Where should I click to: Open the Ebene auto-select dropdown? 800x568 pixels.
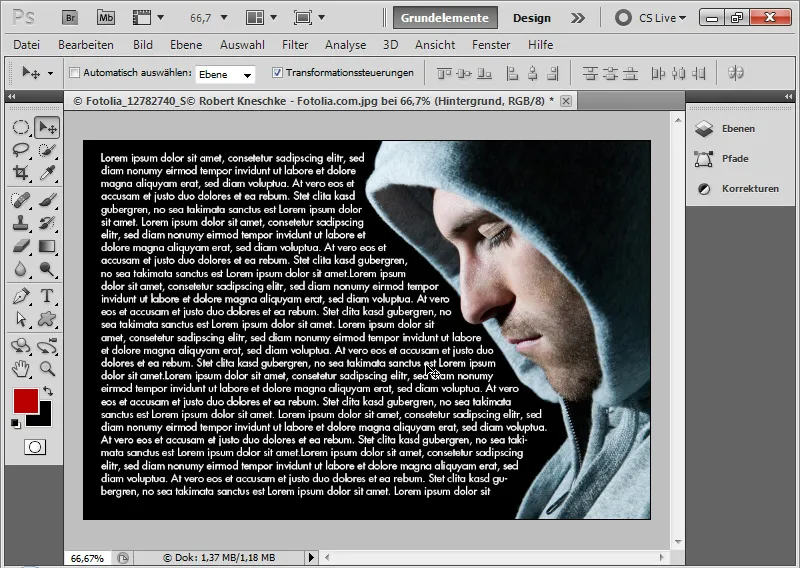tap(225, 74)
